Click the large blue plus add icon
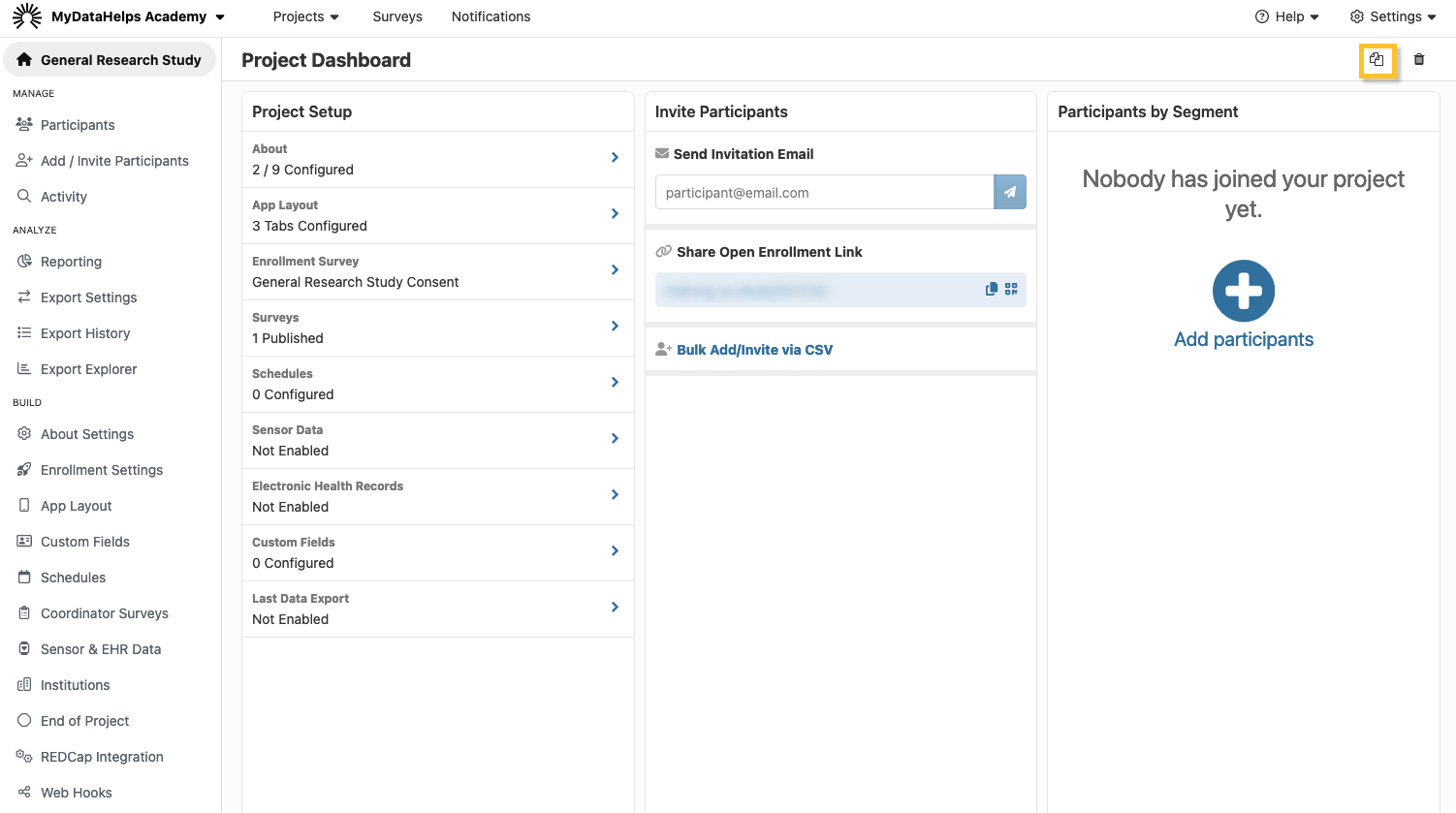Viewport: 1456px width, 813px height. point(1243,291)
